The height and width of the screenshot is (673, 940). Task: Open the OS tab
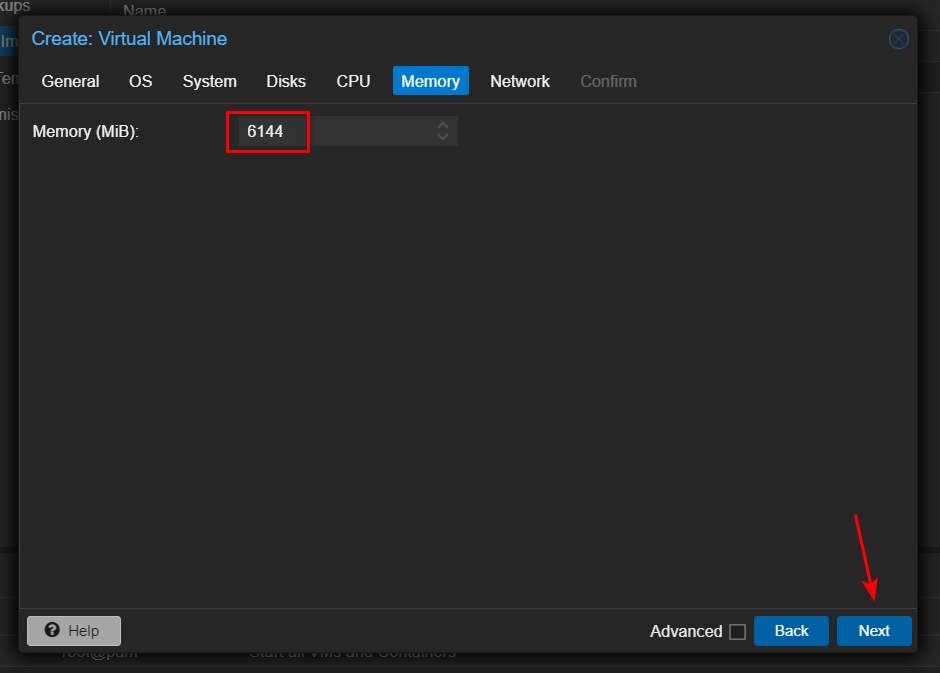tap(141, 81)
